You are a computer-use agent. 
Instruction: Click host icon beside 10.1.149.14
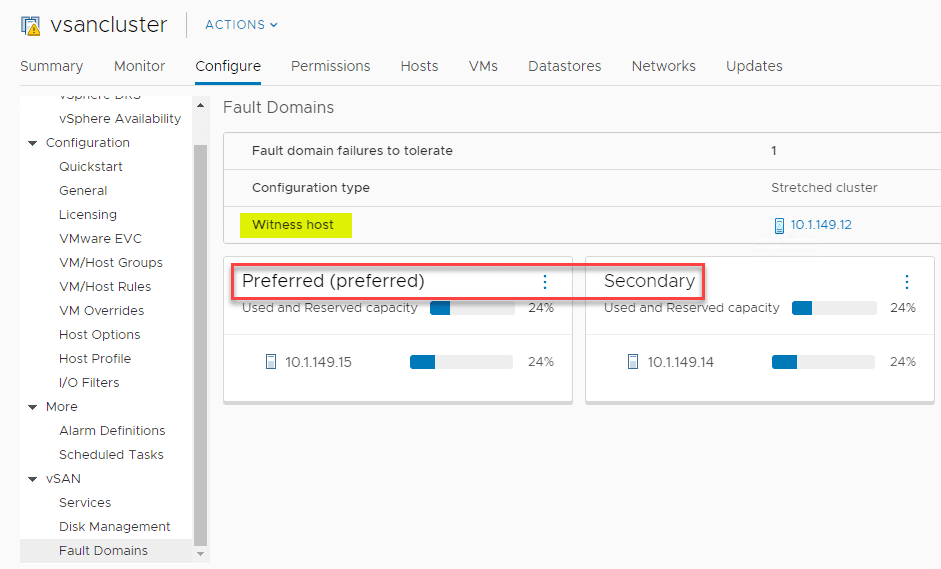(x=632, y=362)
